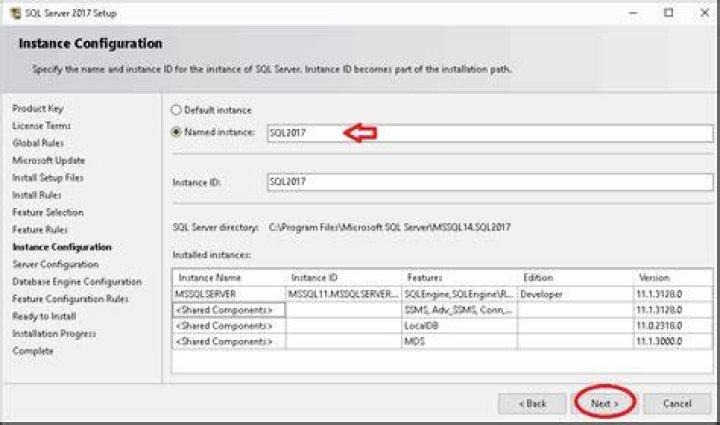Click the Instance Name column header
Screen dimensions: 720x425
pos(229,278)
